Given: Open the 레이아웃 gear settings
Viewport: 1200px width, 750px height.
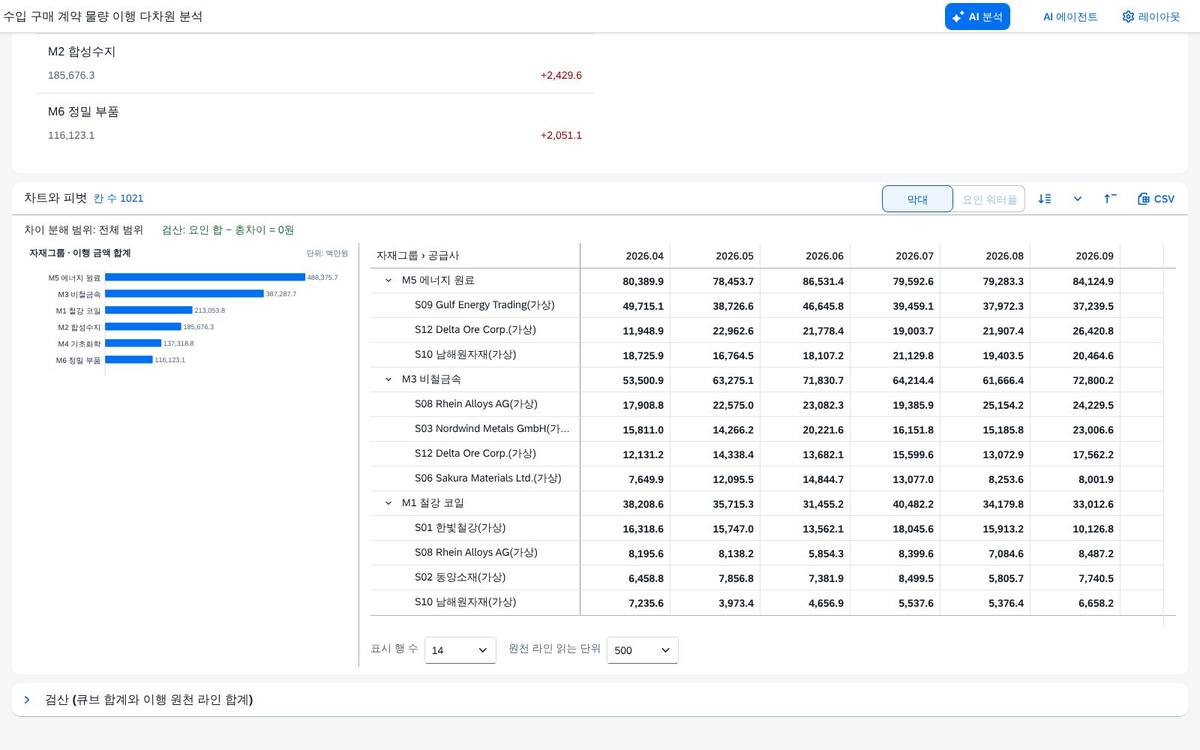Looking at the screenshot, I should pos(1150,16).
